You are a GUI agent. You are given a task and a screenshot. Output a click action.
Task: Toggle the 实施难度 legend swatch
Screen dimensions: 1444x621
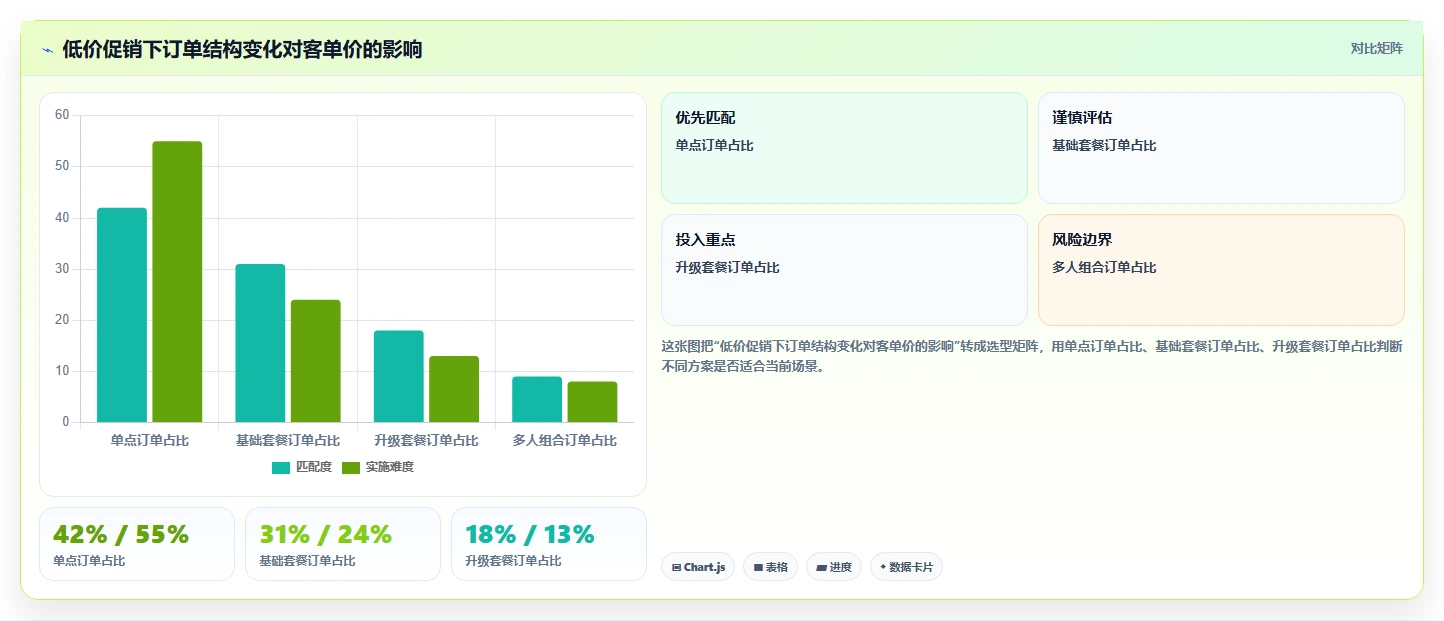coord(351,468)
